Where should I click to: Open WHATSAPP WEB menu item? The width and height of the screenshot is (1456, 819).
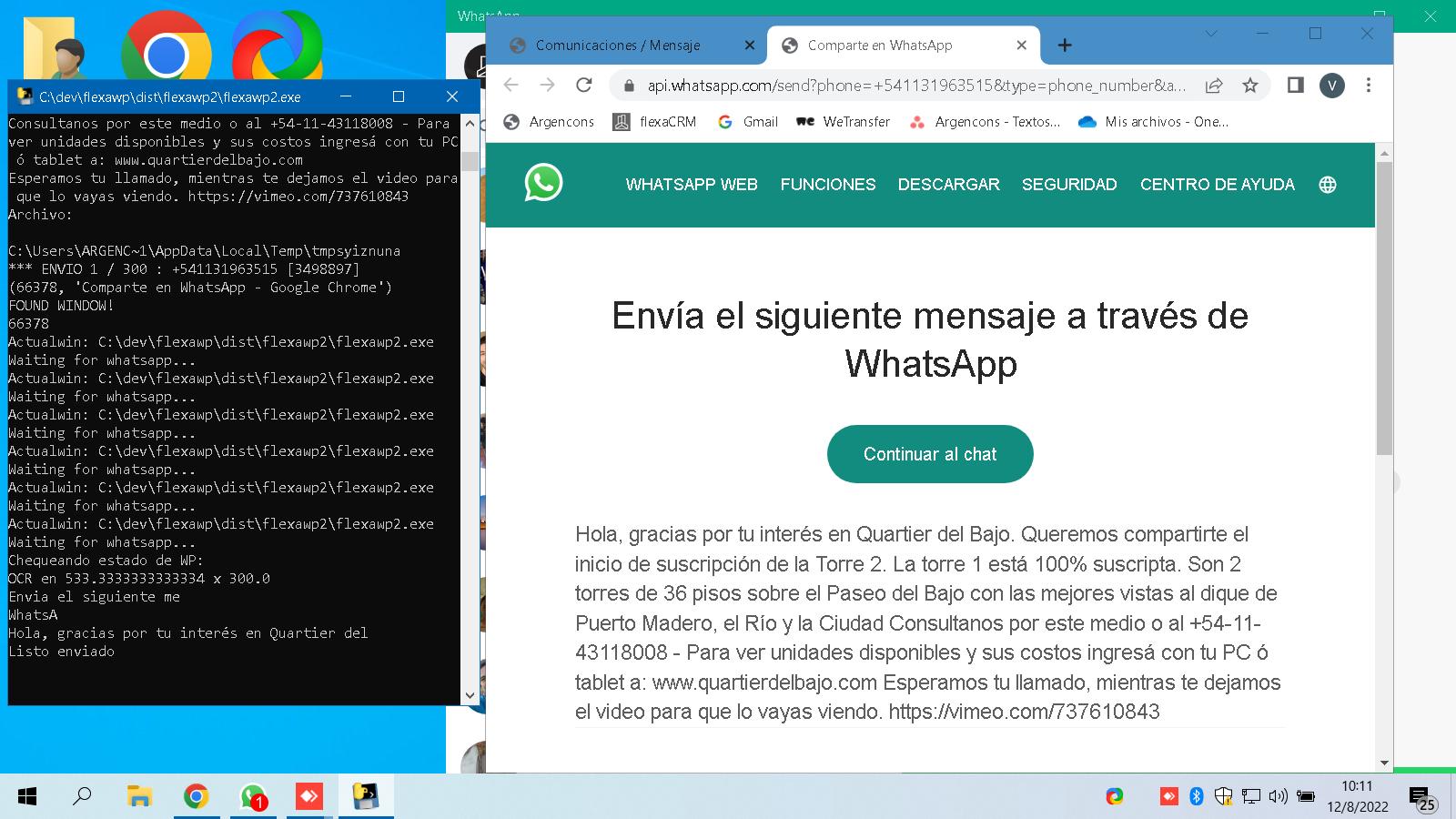coord(692,185)
